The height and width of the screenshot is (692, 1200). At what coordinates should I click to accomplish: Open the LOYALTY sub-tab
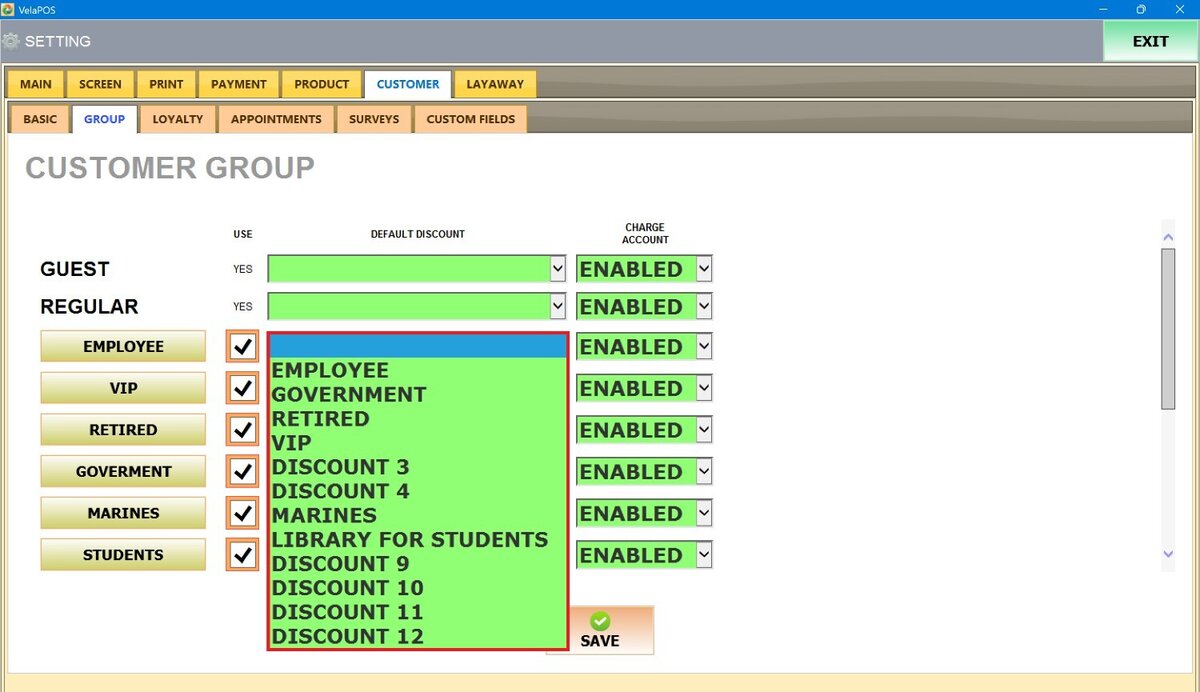178,119
